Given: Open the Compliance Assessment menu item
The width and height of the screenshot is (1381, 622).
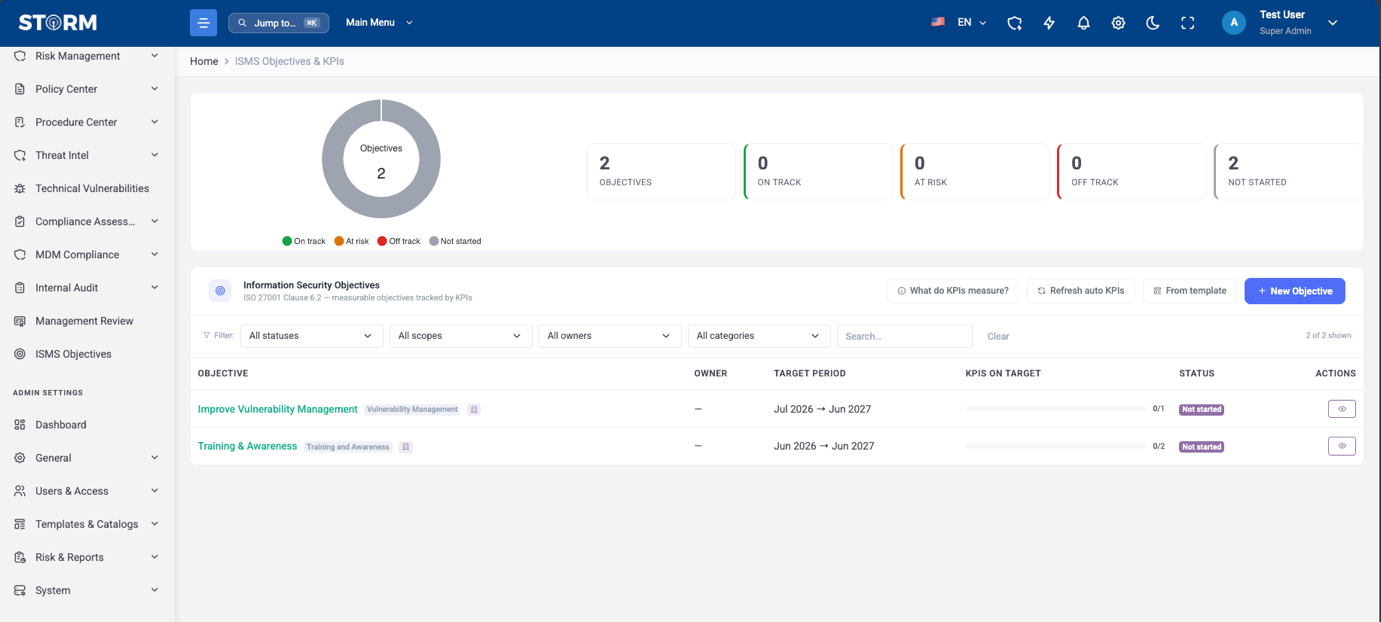Looking at the screenshot, I should [87, 221].
